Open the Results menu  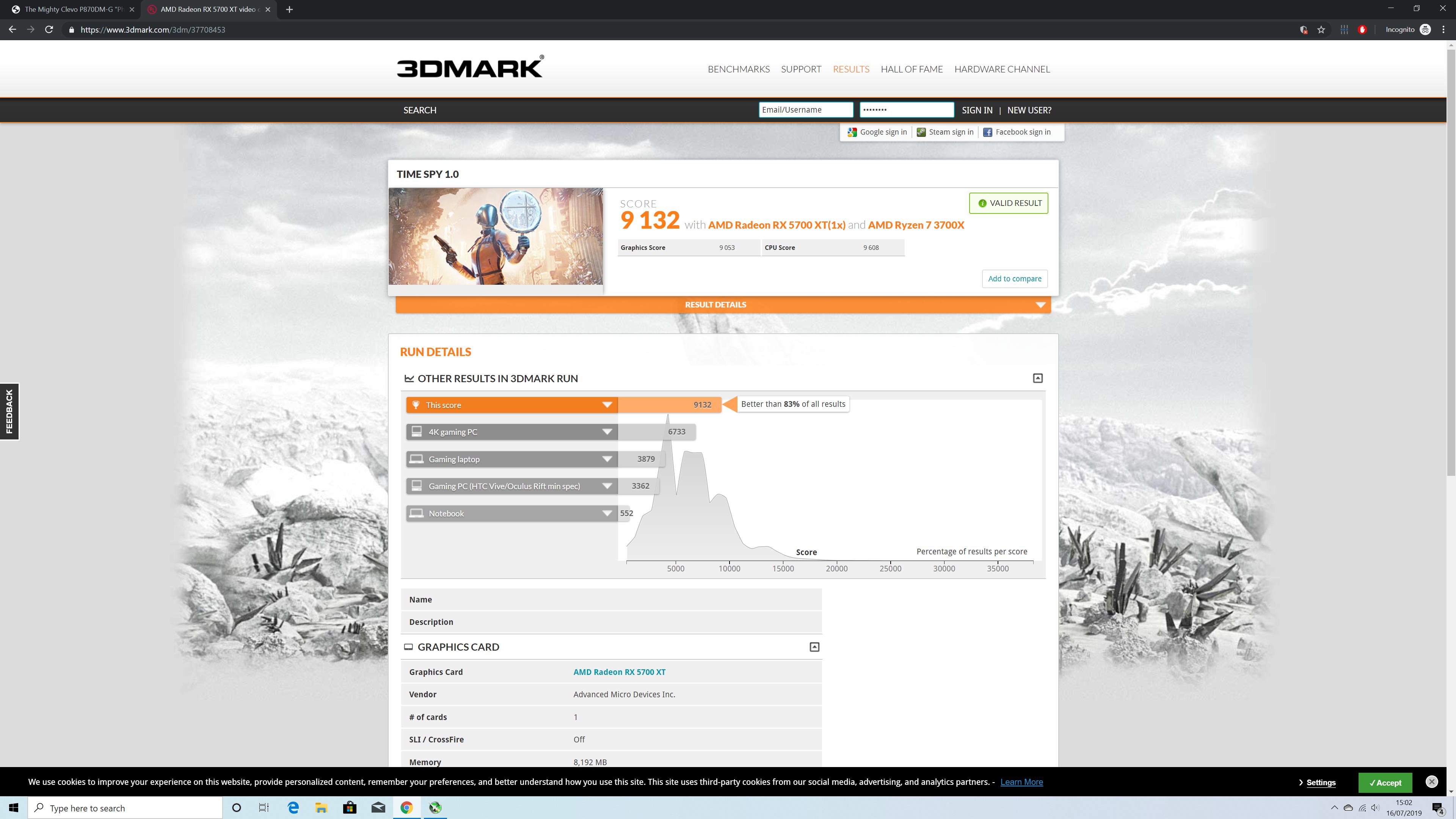[850, 69]
